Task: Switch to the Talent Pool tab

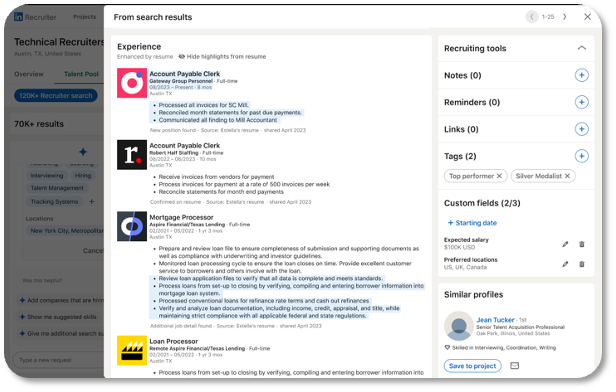Action: pyautogui.click(x=81, y=74)
